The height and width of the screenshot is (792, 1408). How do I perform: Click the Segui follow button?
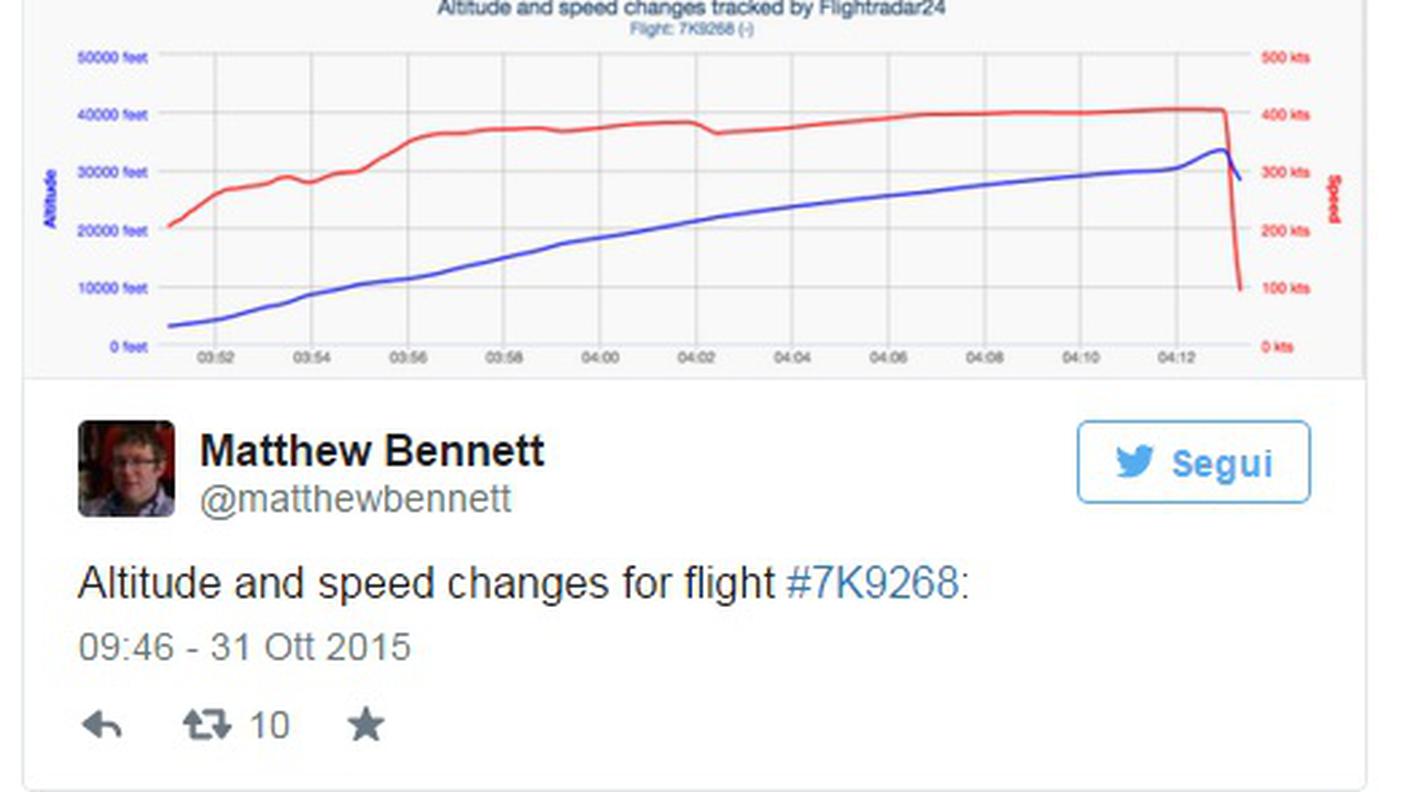point(1193,462)
